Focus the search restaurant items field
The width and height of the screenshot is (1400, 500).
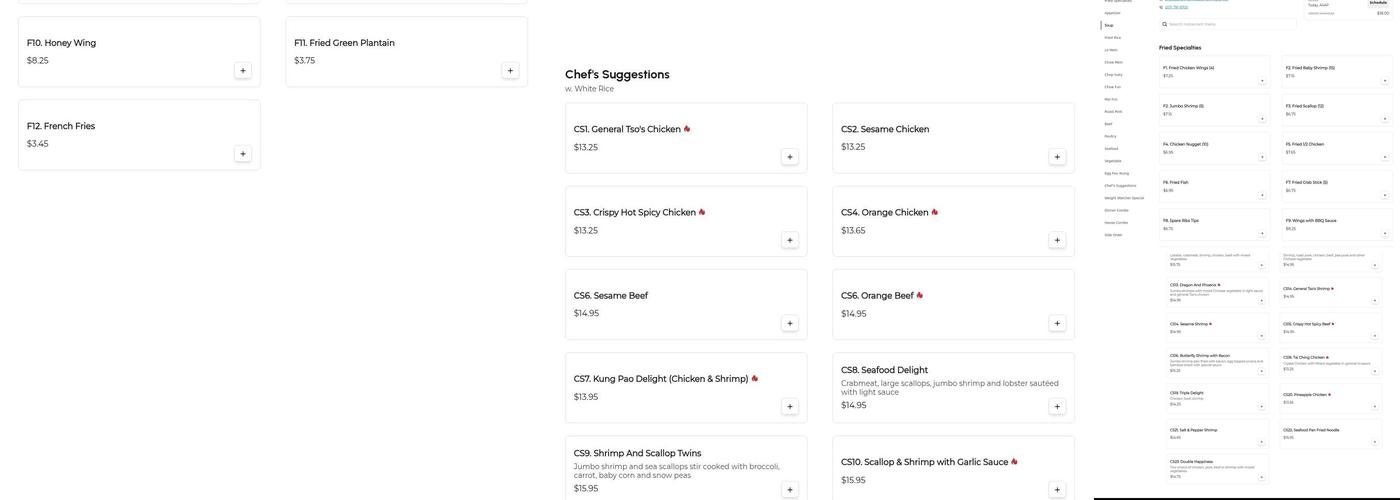click(1228, 24)
